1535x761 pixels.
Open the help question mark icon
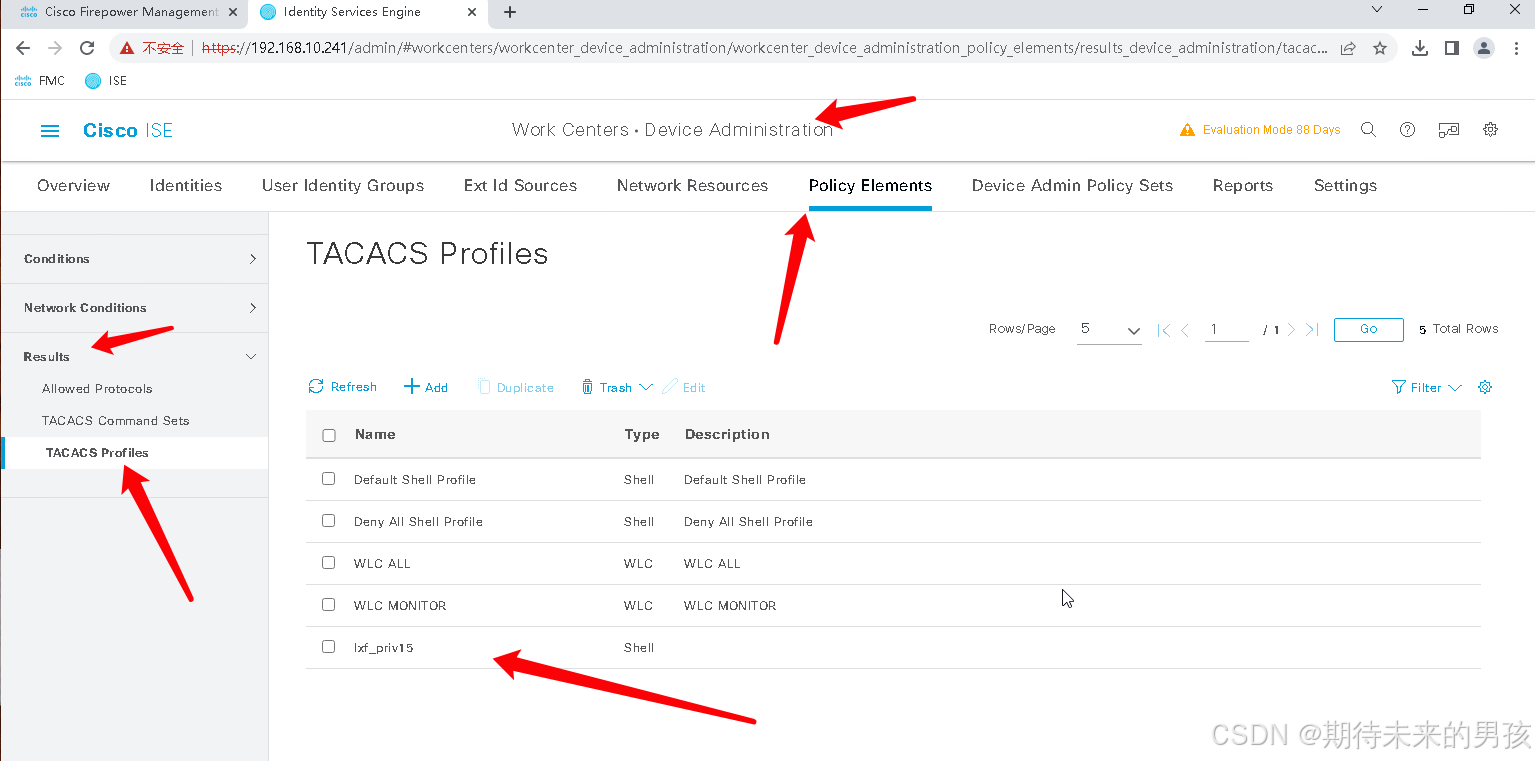click(x=1408, y=130)
